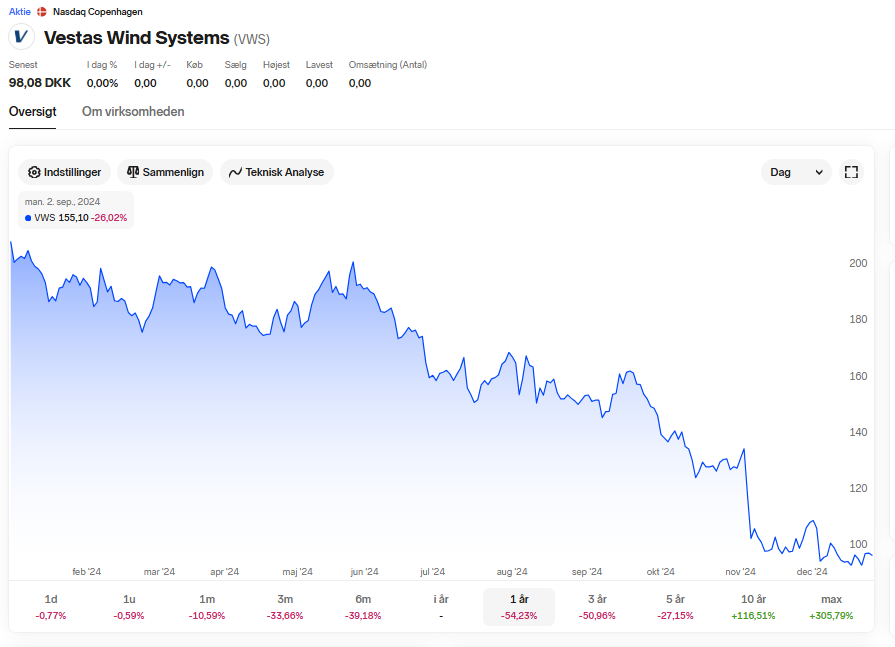This screenshot has width=895, height=647.
Task: Click the (VWS) ticker symbol
Action: (x=252, y=39)
